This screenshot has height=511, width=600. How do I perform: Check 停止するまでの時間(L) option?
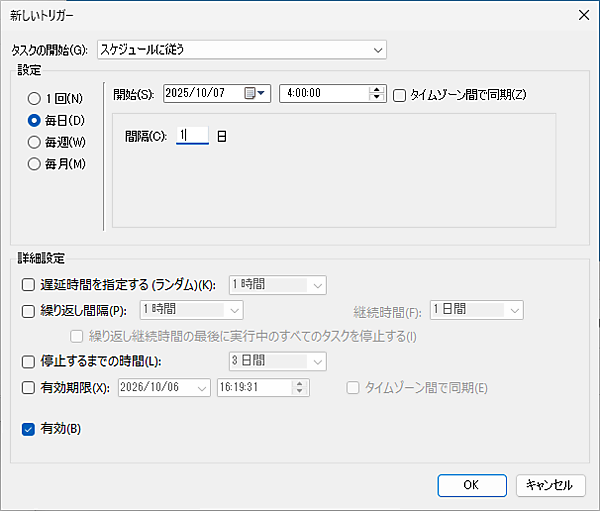28,361
